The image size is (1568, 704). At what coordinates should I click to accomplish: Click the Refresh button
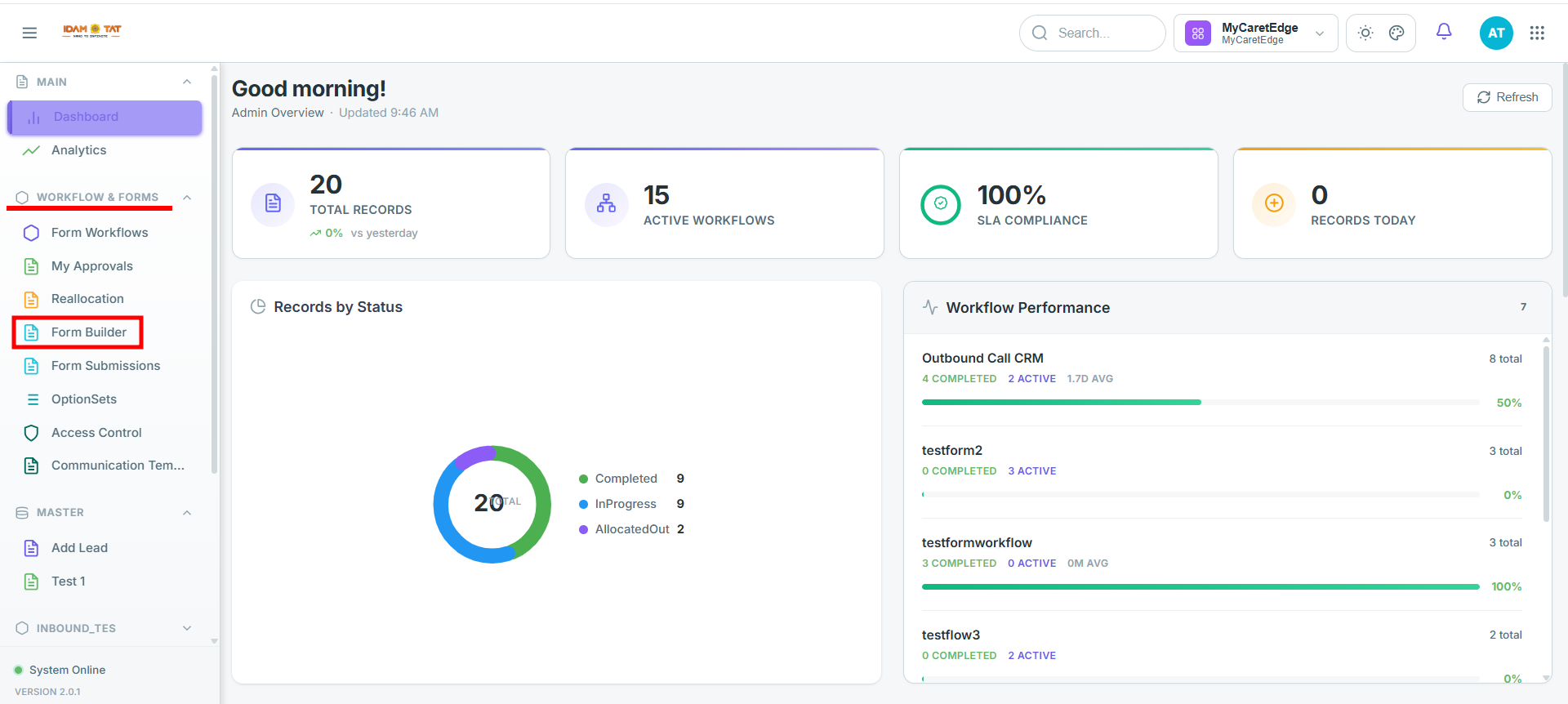[x=1507, y=97]
